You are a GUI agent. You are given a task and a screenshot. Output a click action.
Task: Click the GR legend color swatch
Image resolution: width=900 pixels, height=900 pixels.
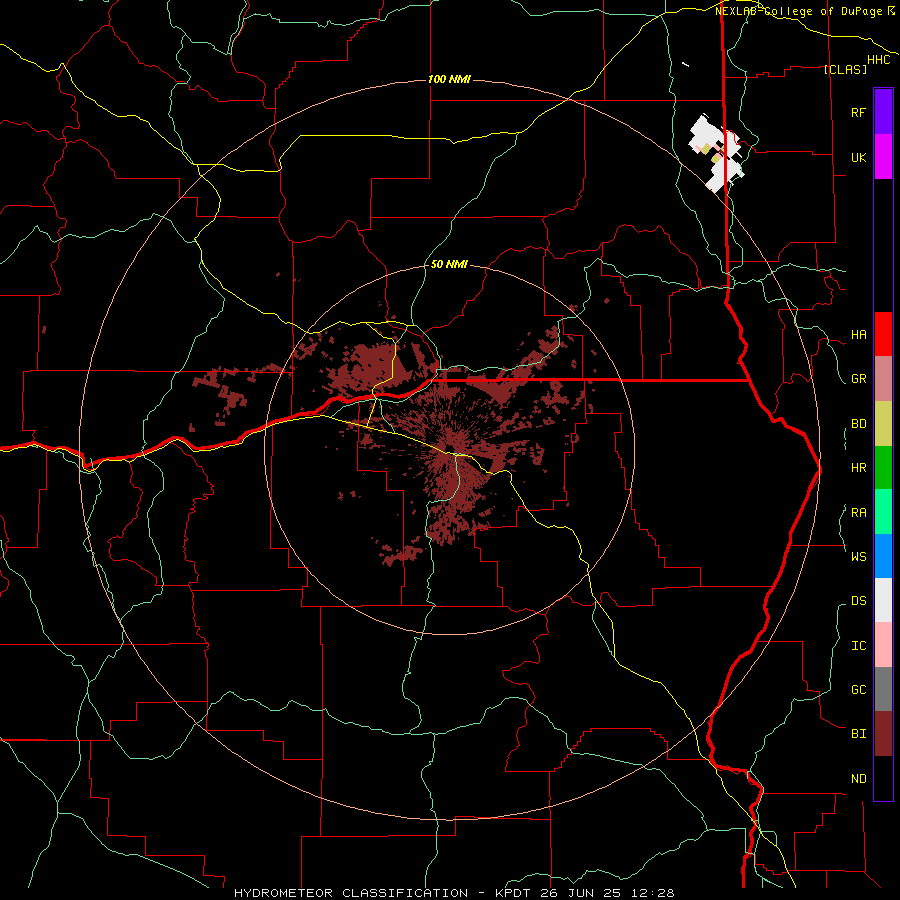pyautogui.click(x=883, y=379)
